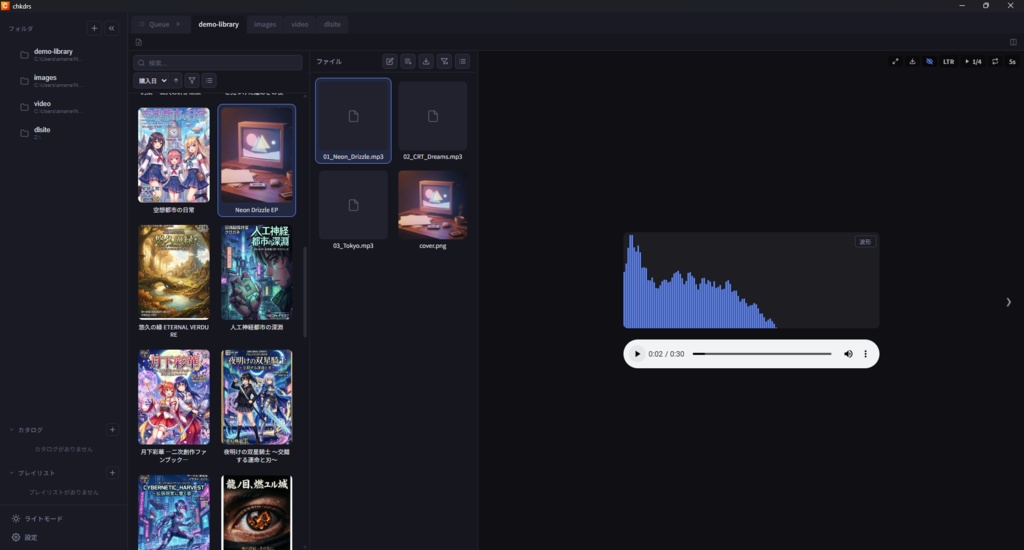Switch to the images tab

pyautogui.click(x=264, y=24)
